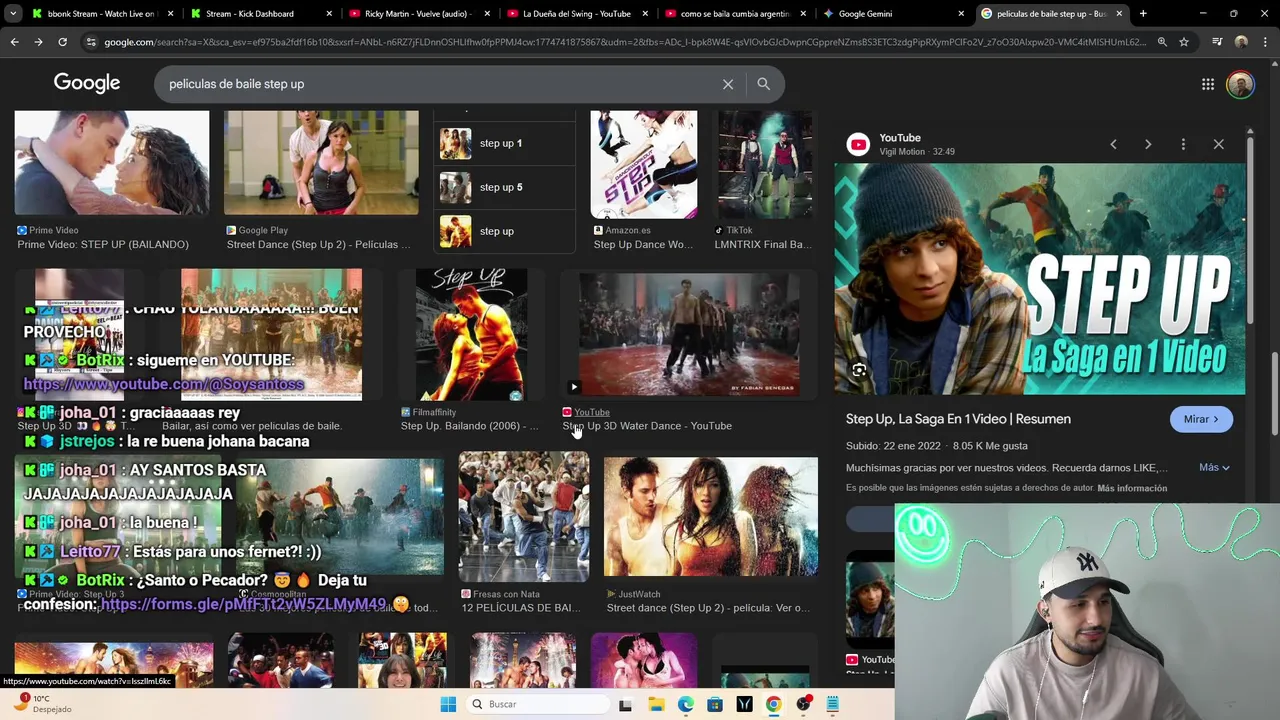This screenshot has height=720, width=1280.
Task: Click the Mirar button in the preview
Action: [x=1201, y=419]
